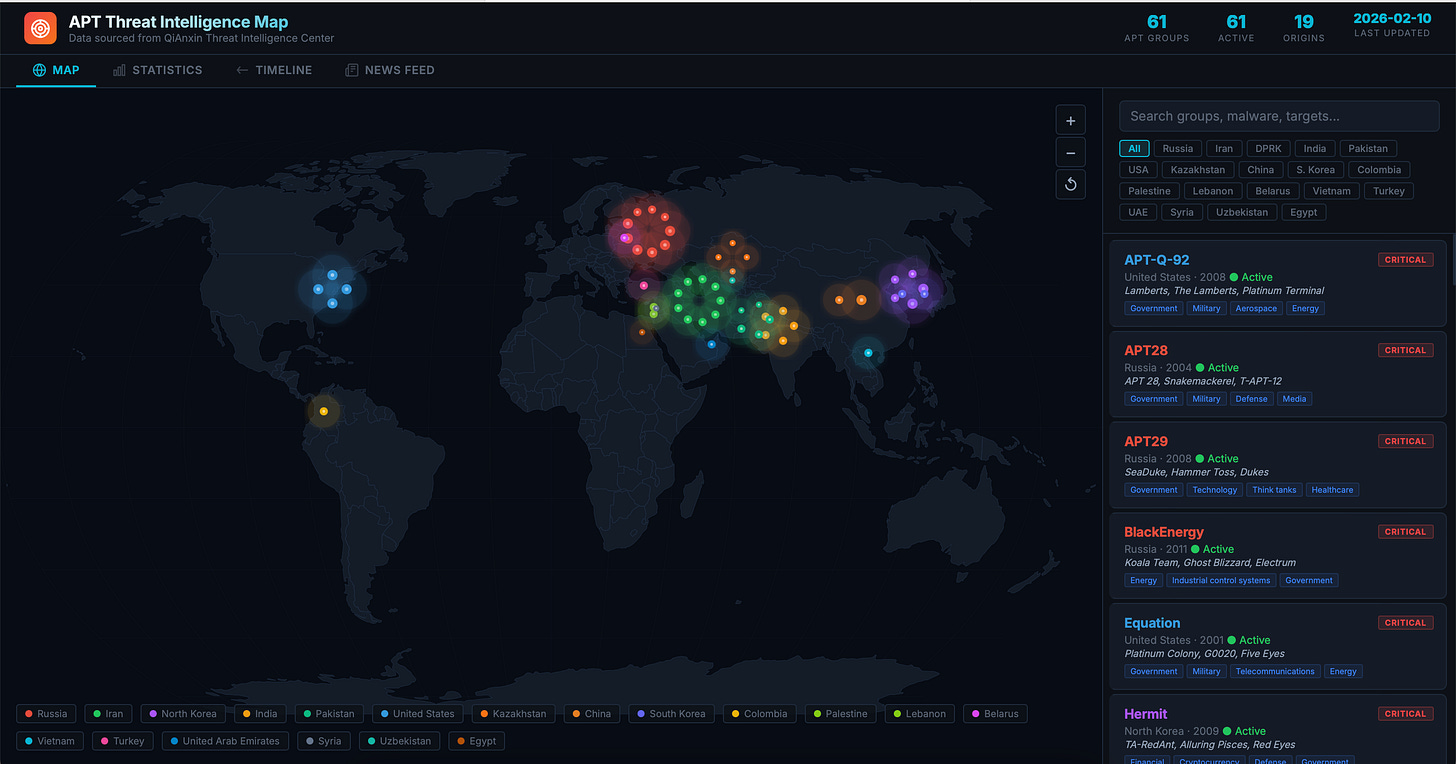Viewport: 1456px width, 764px height.
Task: Select the cyan Vietnam marker on the map
Action: coord(868,353)
